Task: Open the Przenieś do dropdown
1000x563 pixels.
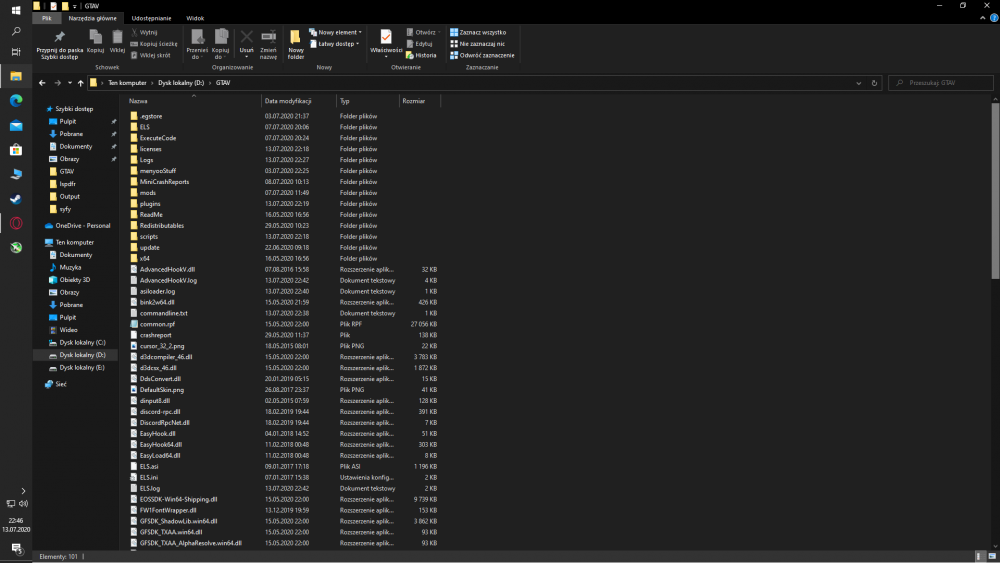Action: 197,44
